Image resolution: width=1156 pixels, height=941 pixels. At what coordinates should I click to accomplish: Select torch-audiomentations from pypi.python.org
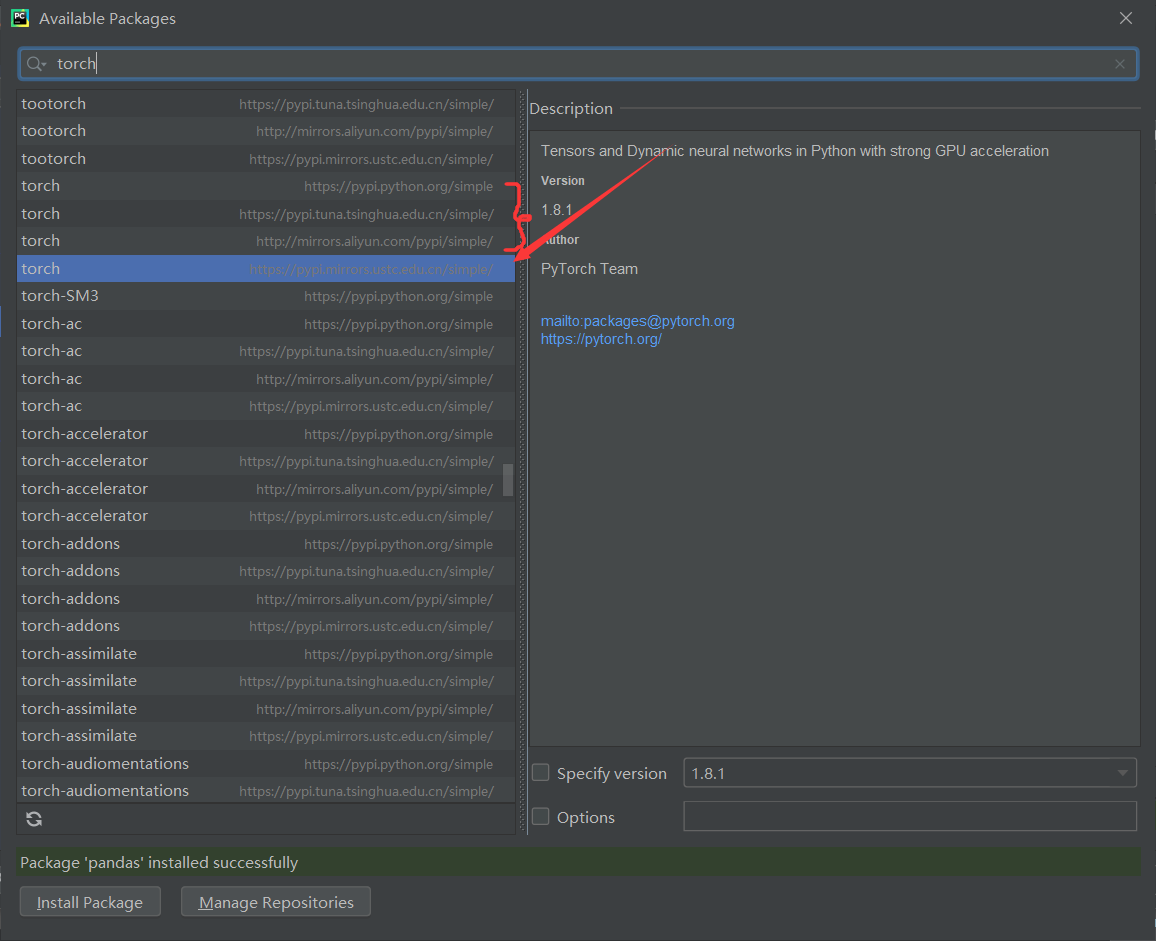(x=265, y=763)
